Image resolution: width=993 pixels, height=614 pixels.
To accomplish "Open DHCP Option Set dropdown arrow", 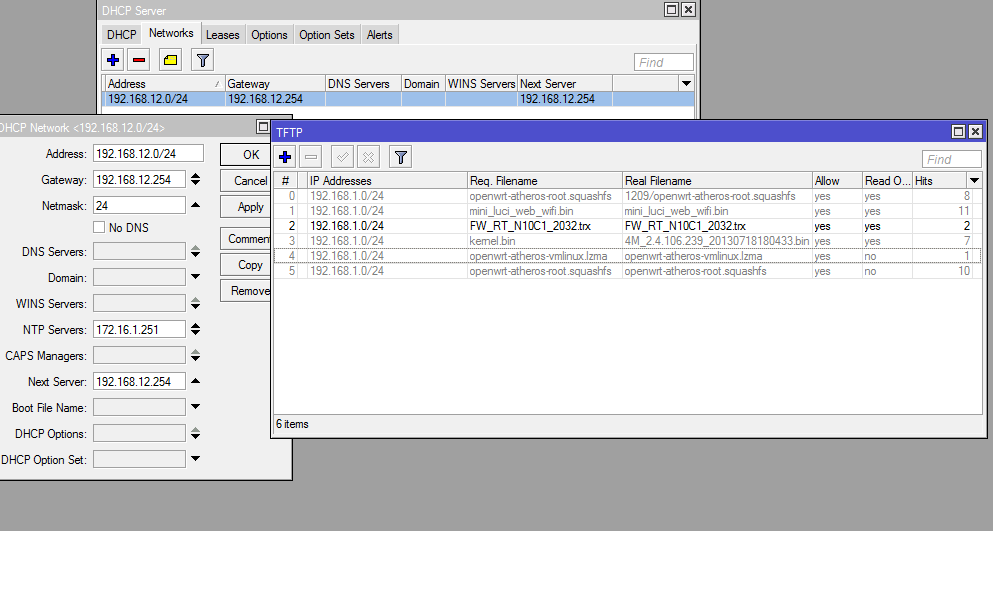I will pos(196,459).
